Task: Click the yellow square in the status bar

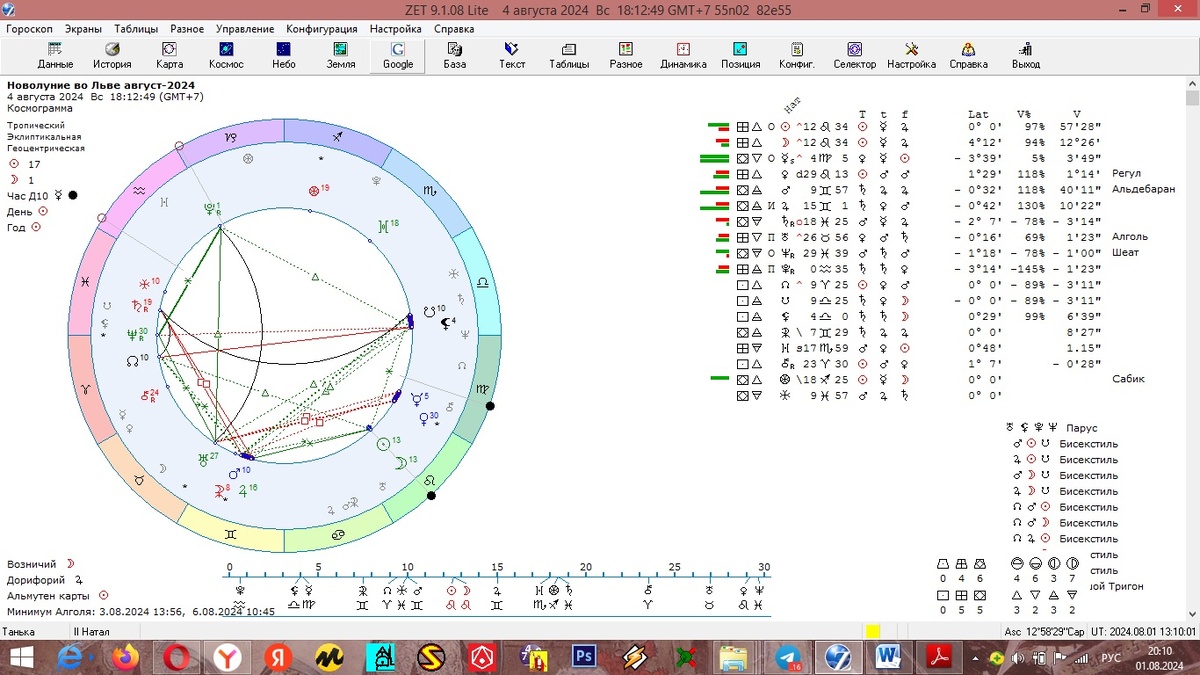Action: [872, 632]
